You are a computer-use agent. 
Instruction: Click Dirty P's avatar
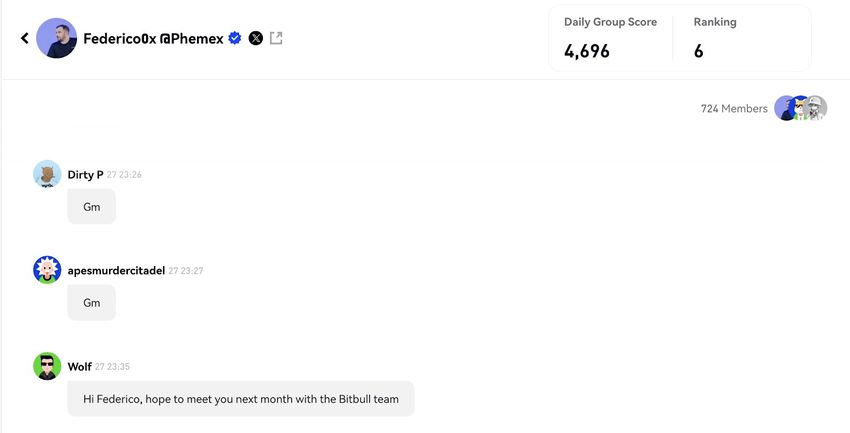coord(47,174)
